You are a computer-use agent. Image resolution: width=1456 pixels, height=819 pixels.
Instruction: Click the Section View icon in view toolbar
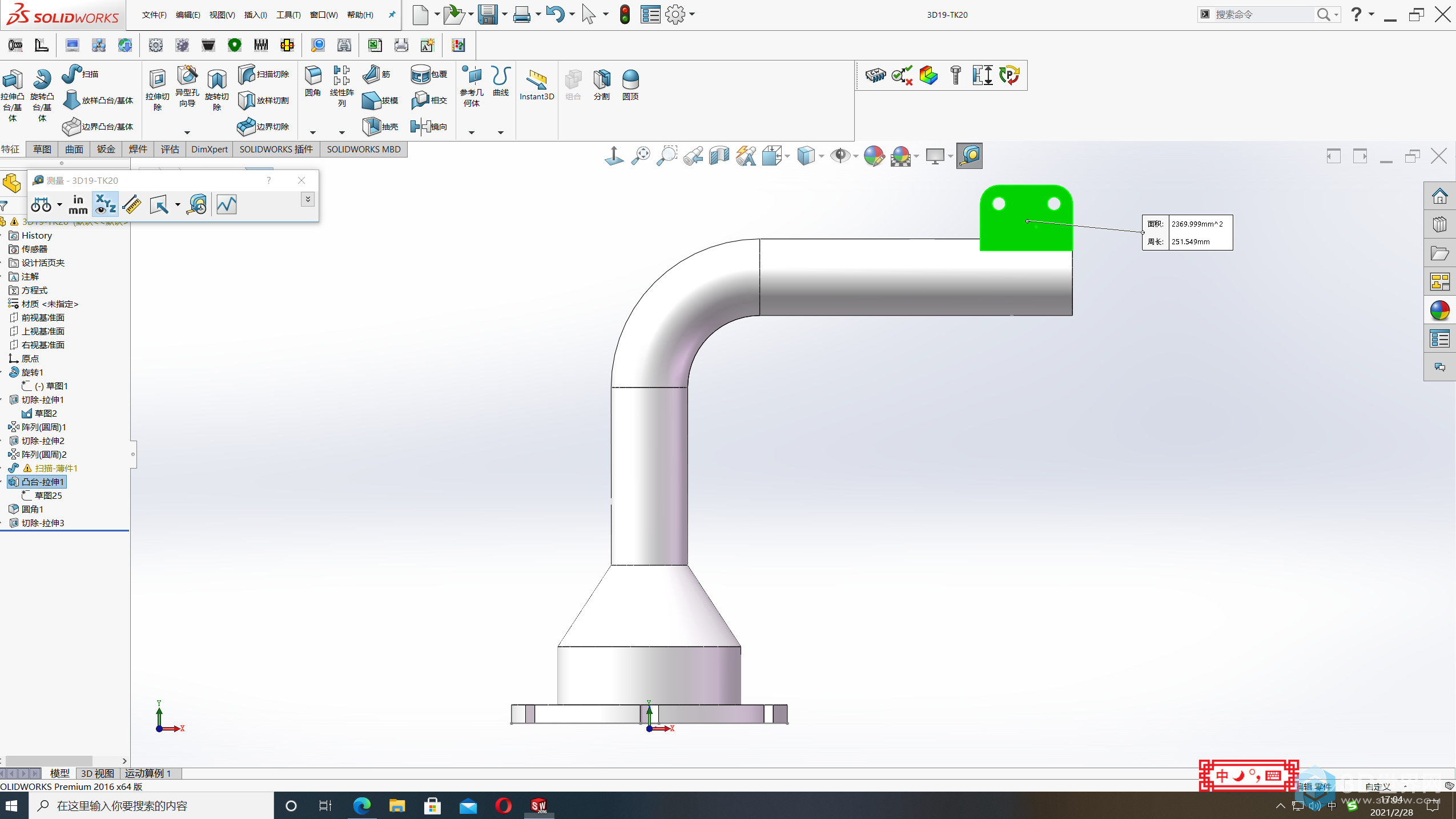pyautogui.click(x=719, y=156)
